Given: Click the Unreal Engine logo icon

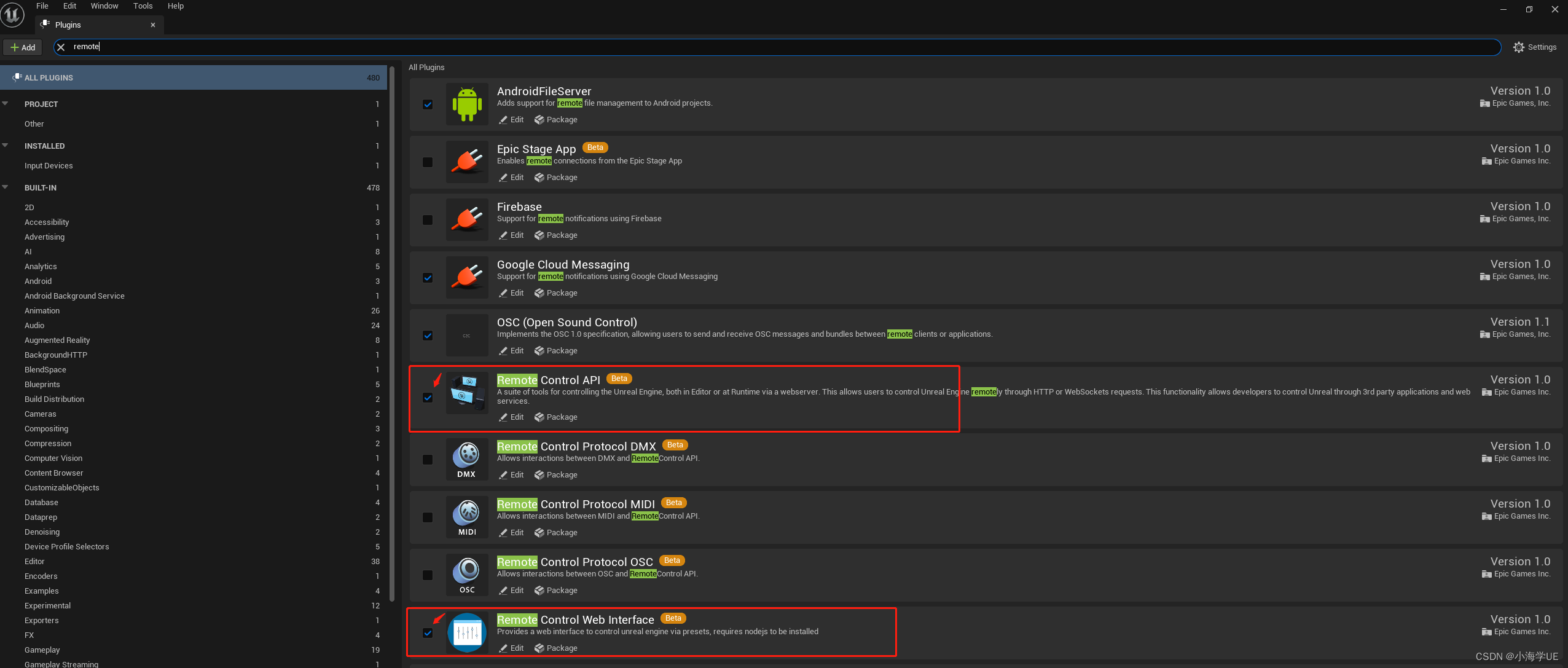Looking at the screenshot, I should point(12,14).
